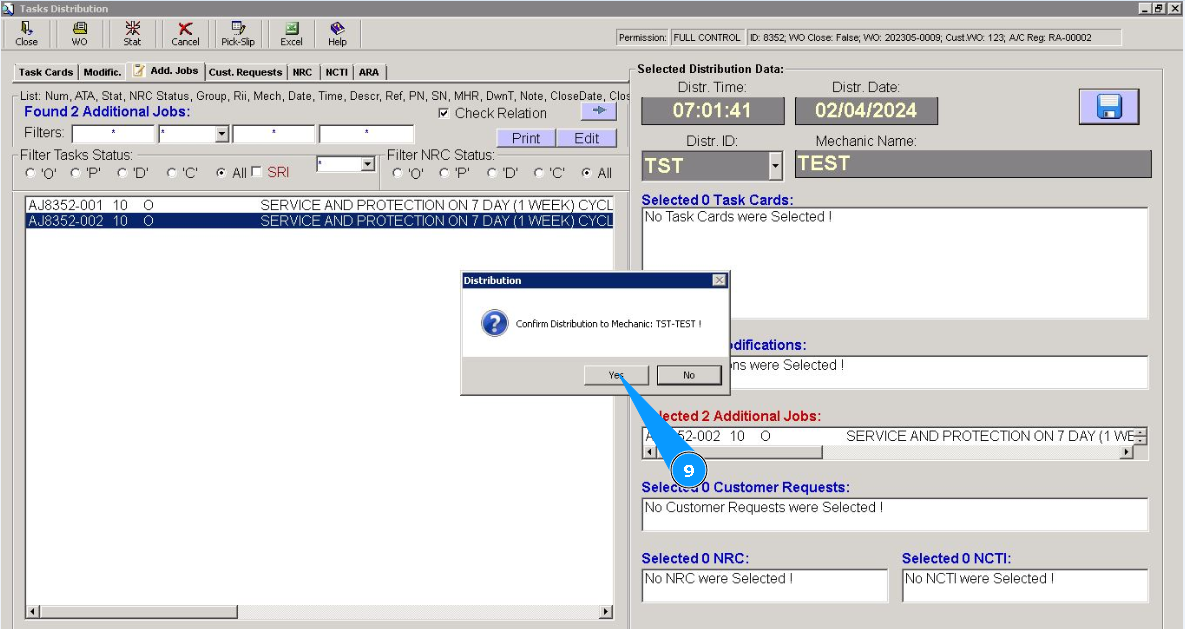
Task: Select the AJ8352-001 row in jobs list
Action: point(319,205)
